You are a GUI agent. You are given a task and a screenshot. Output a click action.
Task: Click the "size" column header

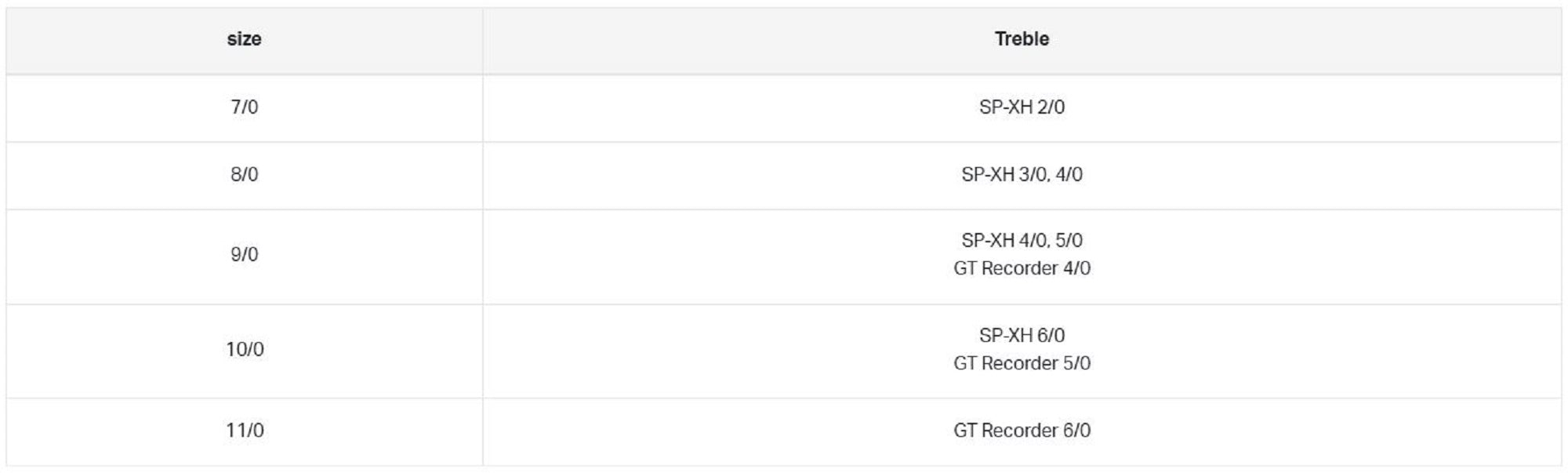coord(244,39)
